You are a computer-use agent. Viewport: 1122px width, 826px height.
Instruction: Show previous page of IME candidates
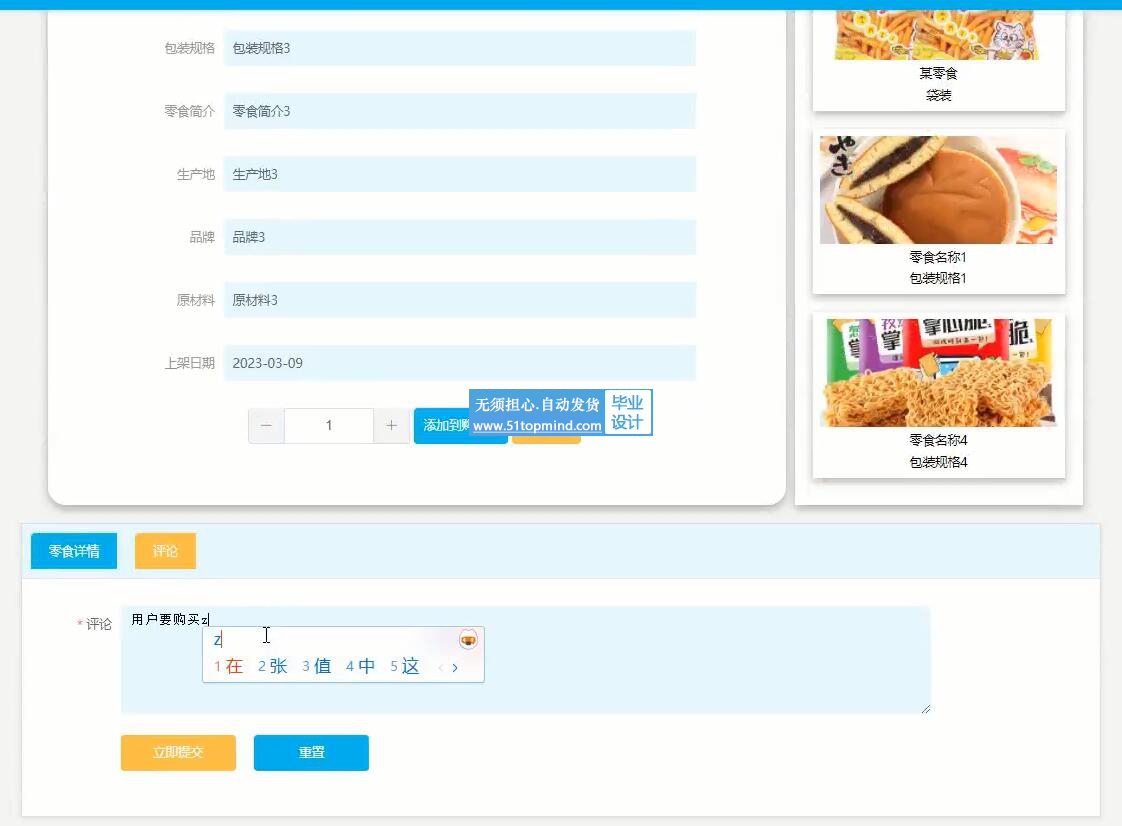coord(440,667)
